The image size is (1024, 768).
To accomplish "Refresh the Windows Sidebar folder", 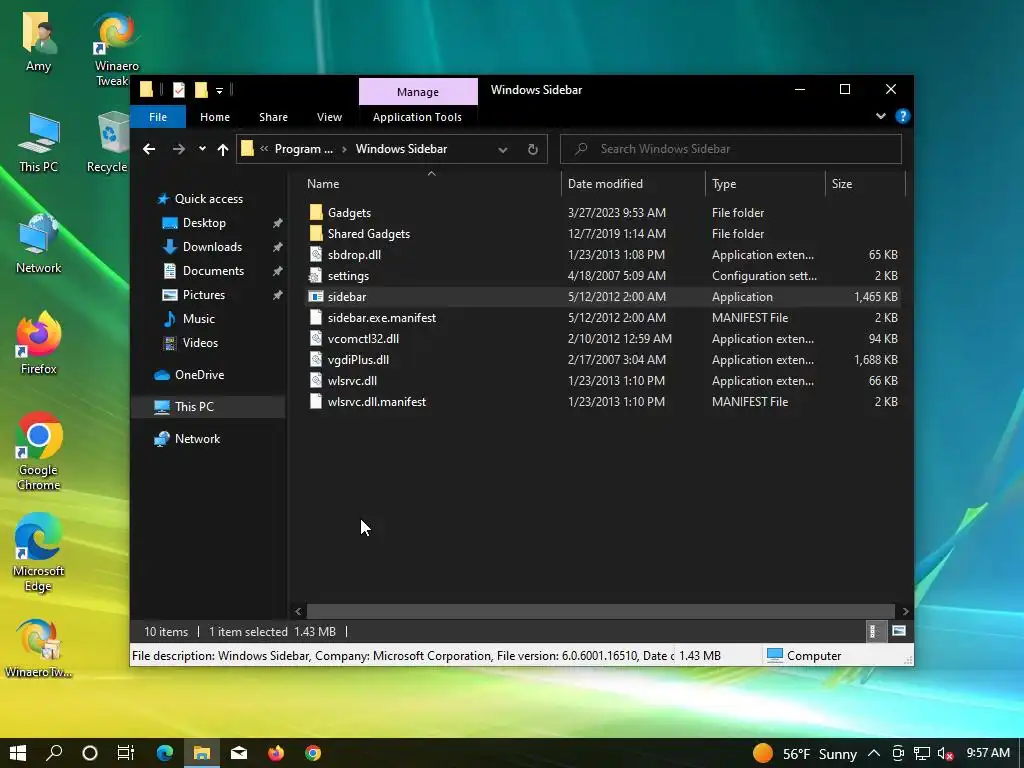I will click(532, 149).
